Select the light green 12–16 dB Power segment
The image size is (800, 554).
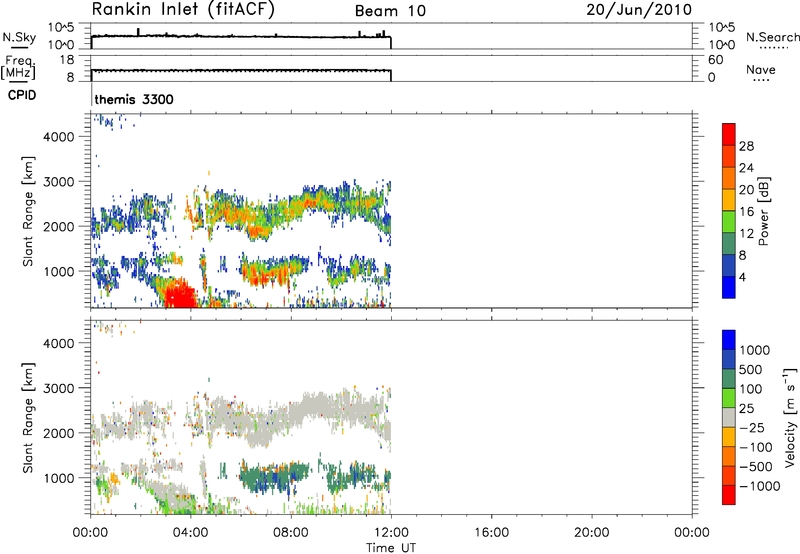pos(729,221)
